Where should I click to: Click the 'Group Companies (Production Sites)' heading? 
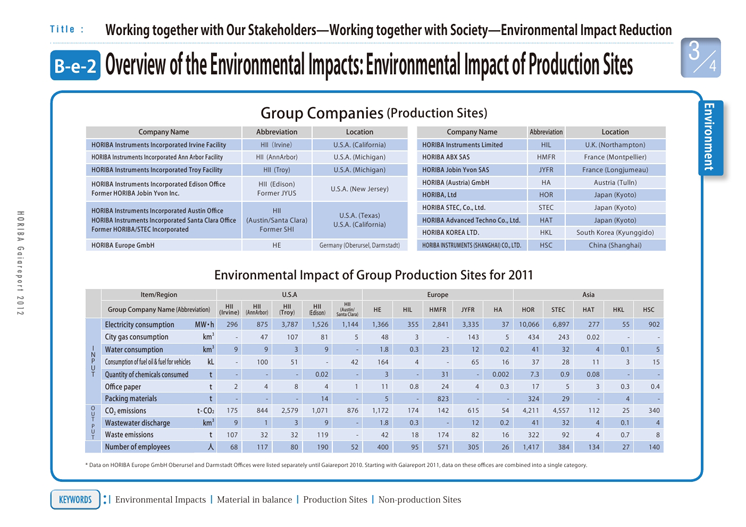click(374, 113)
